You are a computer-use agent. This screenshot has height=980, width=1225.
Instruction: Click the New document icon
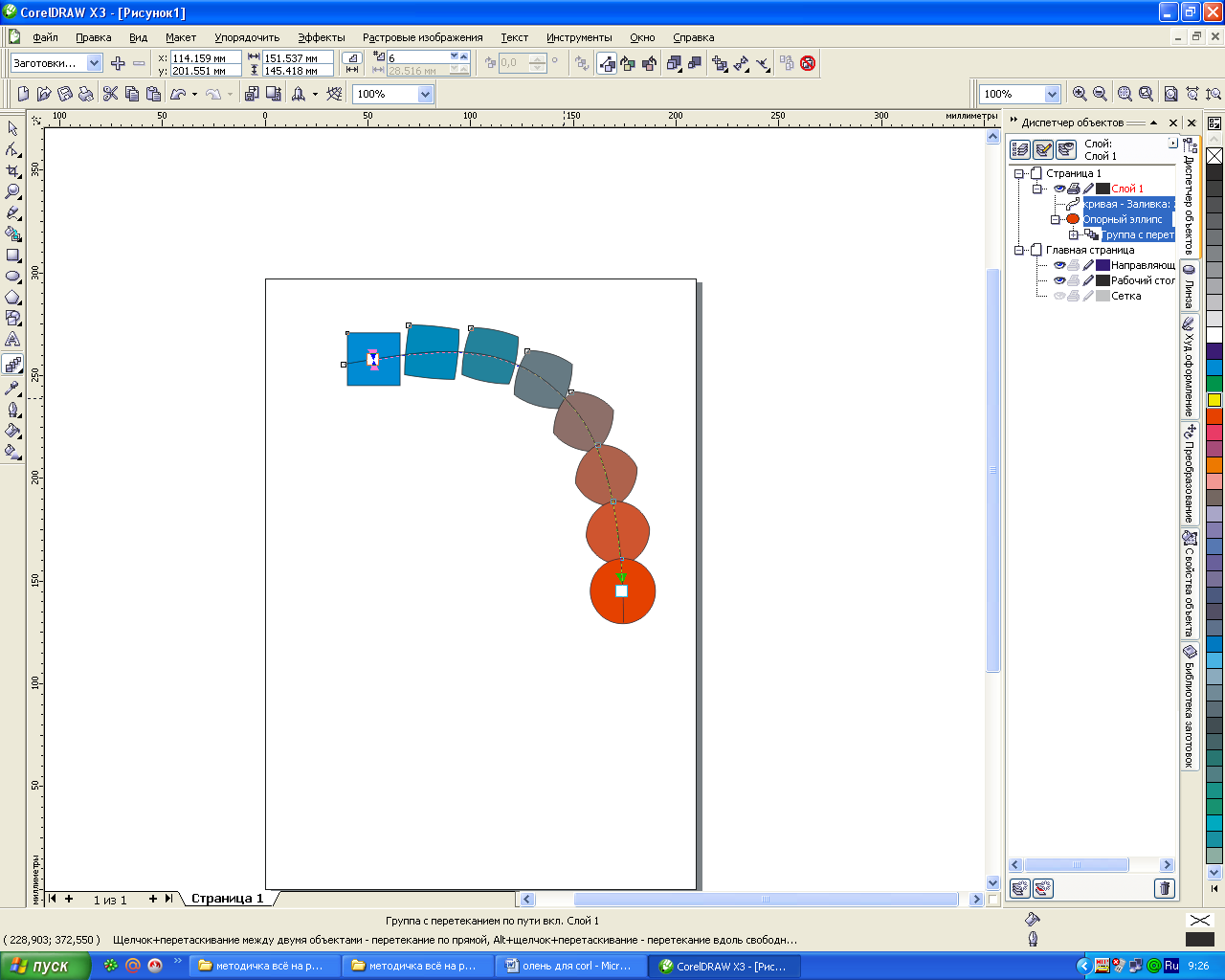point(23,94)
